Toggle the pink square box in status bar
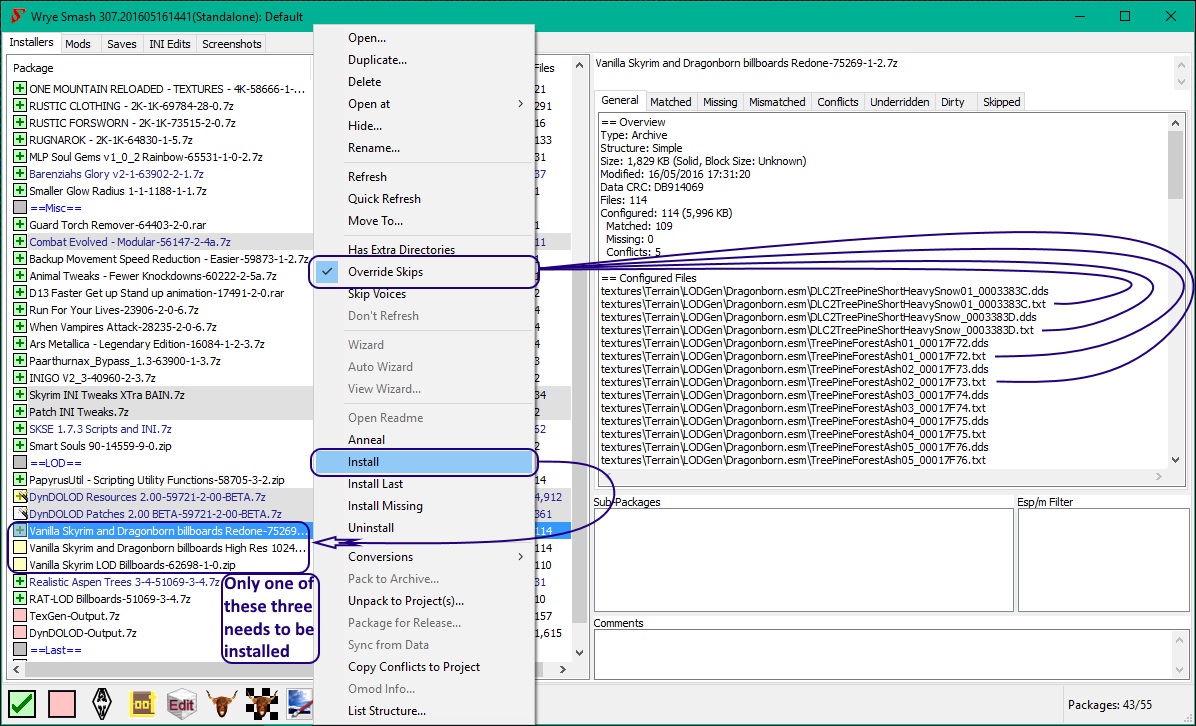1196x726 pixels. [61, 703]
